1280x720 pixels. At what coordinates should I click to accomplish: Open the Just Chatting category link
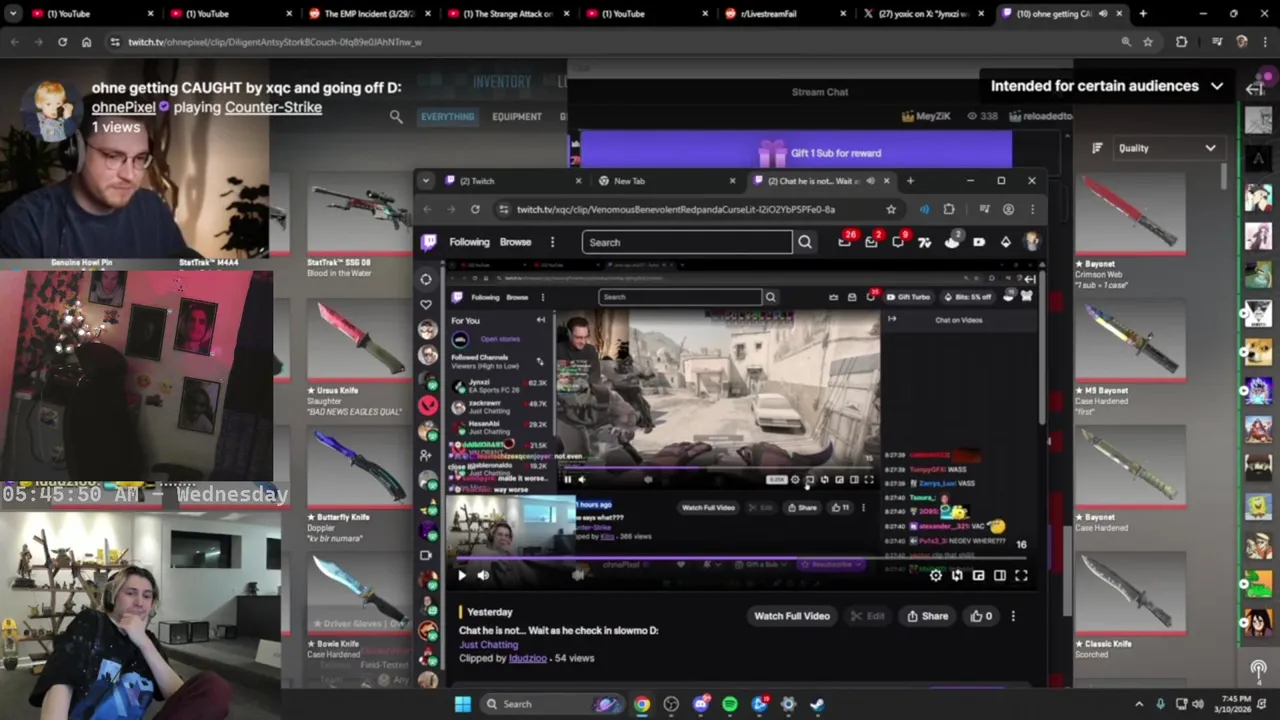pos(488,645)
